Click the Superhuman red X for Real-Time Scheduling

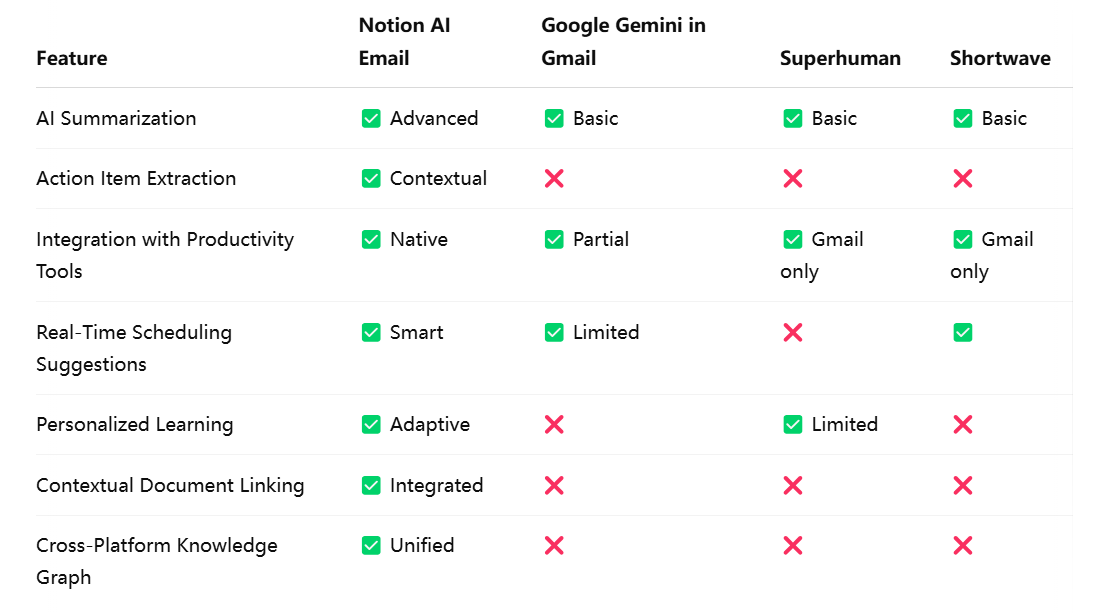point(793,333)
